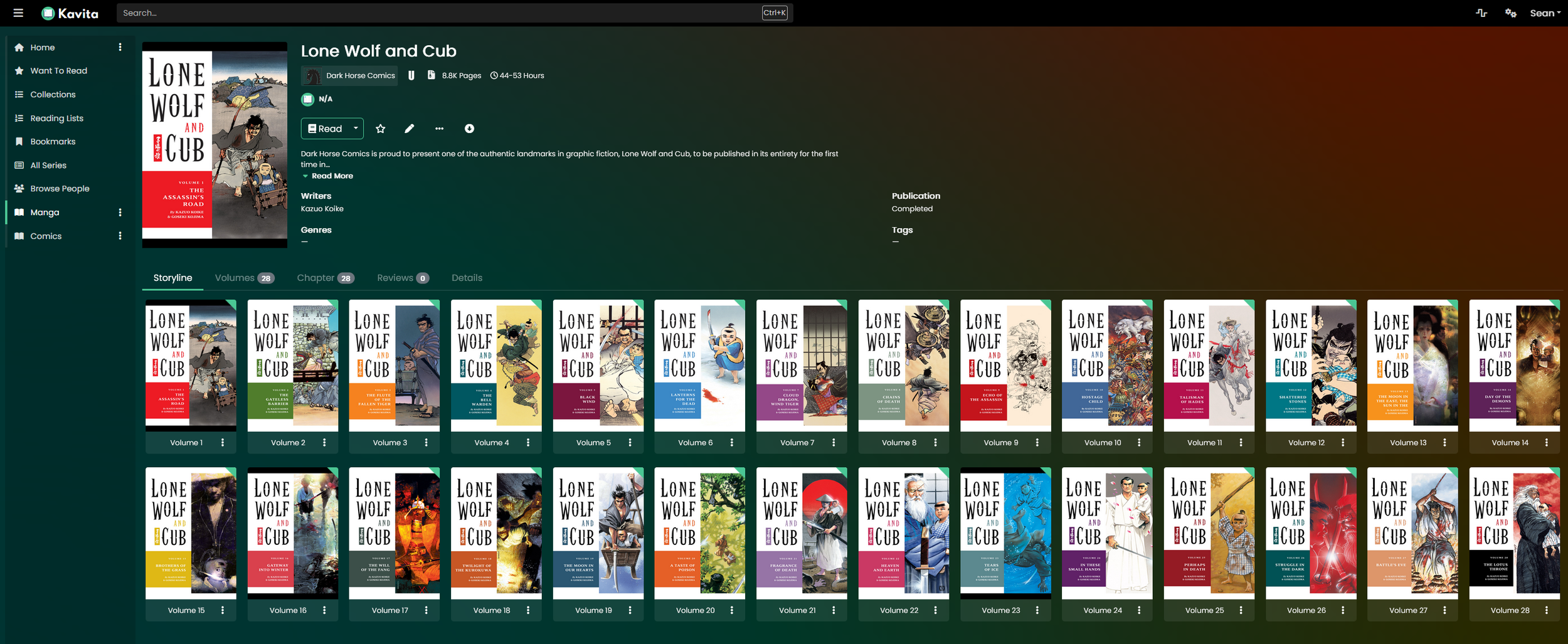
Task: Open Volume 13 three-dot menu
Action: tap(1444, 443)
